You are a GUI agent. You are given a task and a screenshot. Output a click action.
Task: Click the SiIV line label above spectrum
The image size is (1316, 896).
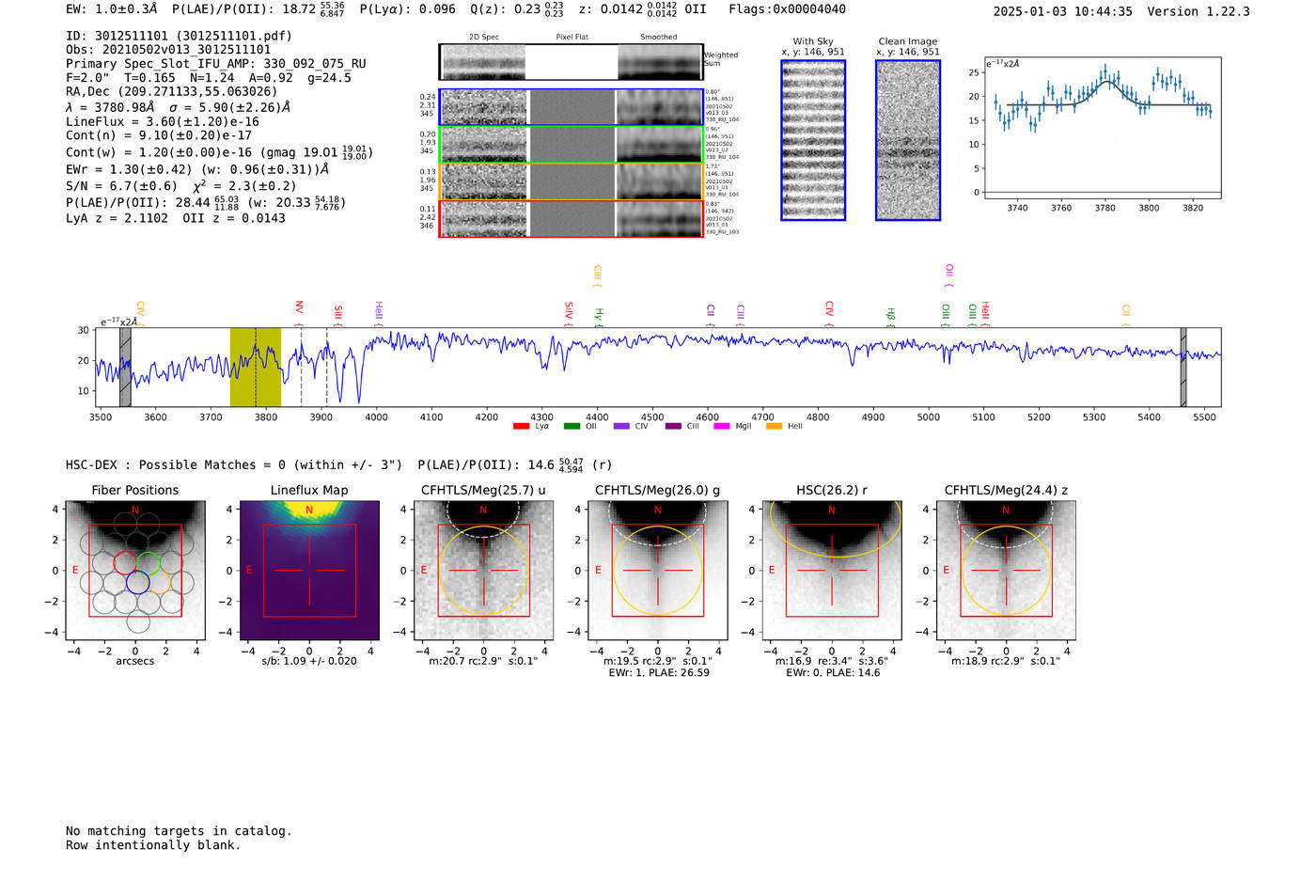(x=569, y=313)
